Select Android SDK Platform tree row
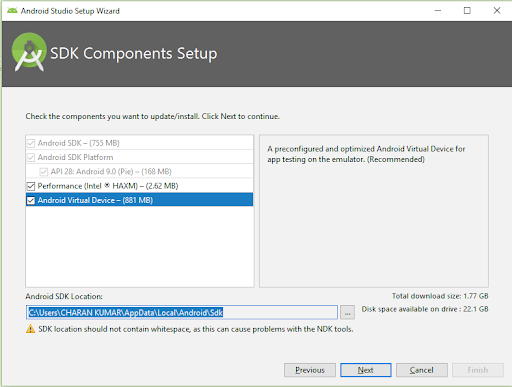The width and height of the screenshot is (512, 387). [x=139, y=157]
